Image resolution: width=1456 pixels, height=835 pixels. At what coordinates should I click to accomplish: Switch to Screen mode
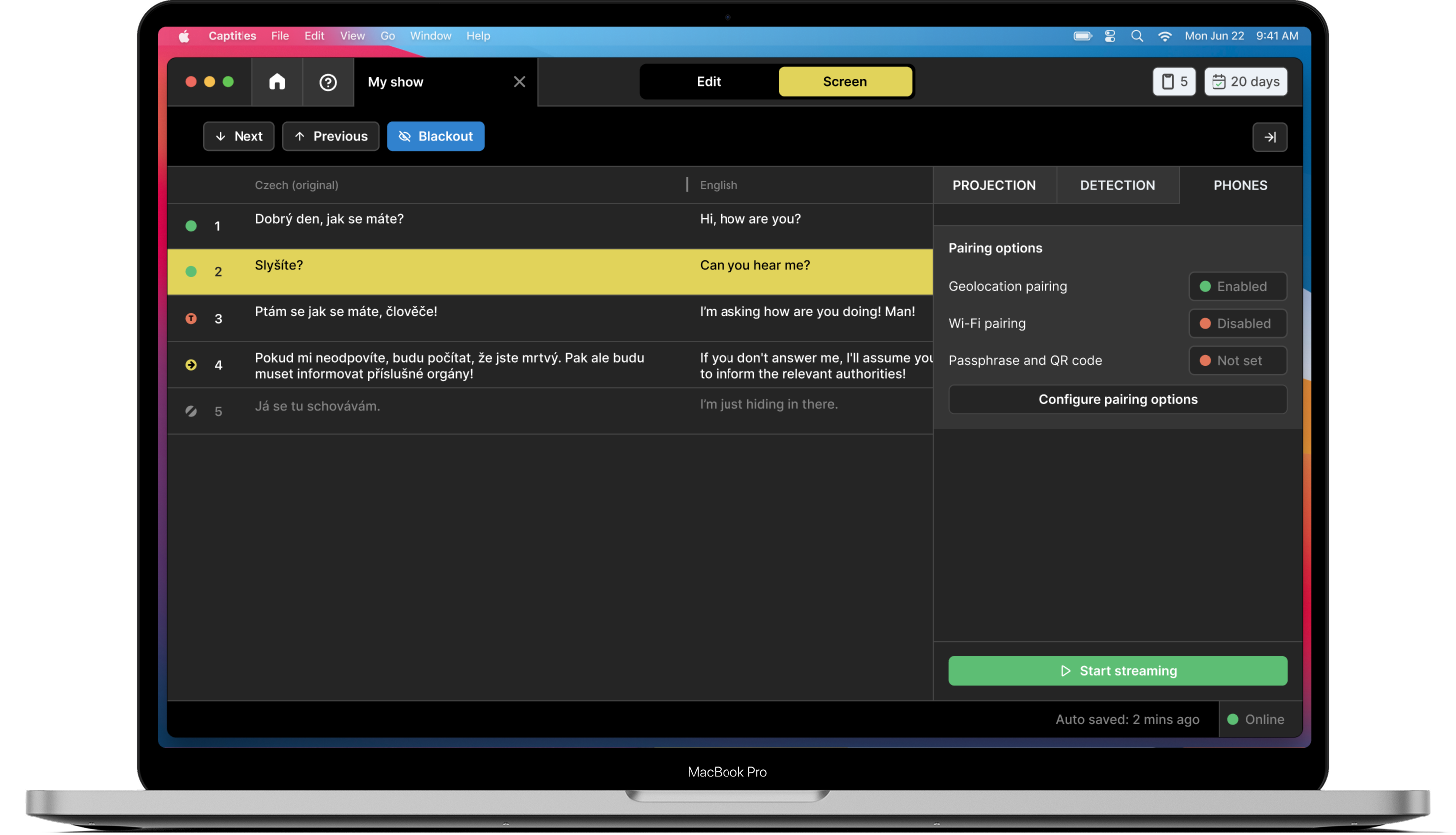pyautogui.click(x=845, y=82)
